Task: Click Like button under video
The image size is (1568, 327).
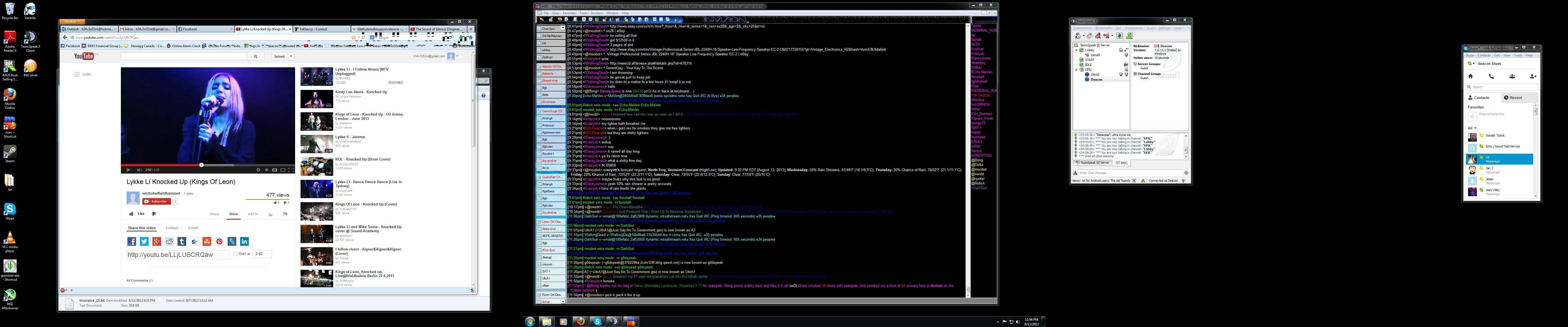Action: pyautogui.click(x=137, y=214)
